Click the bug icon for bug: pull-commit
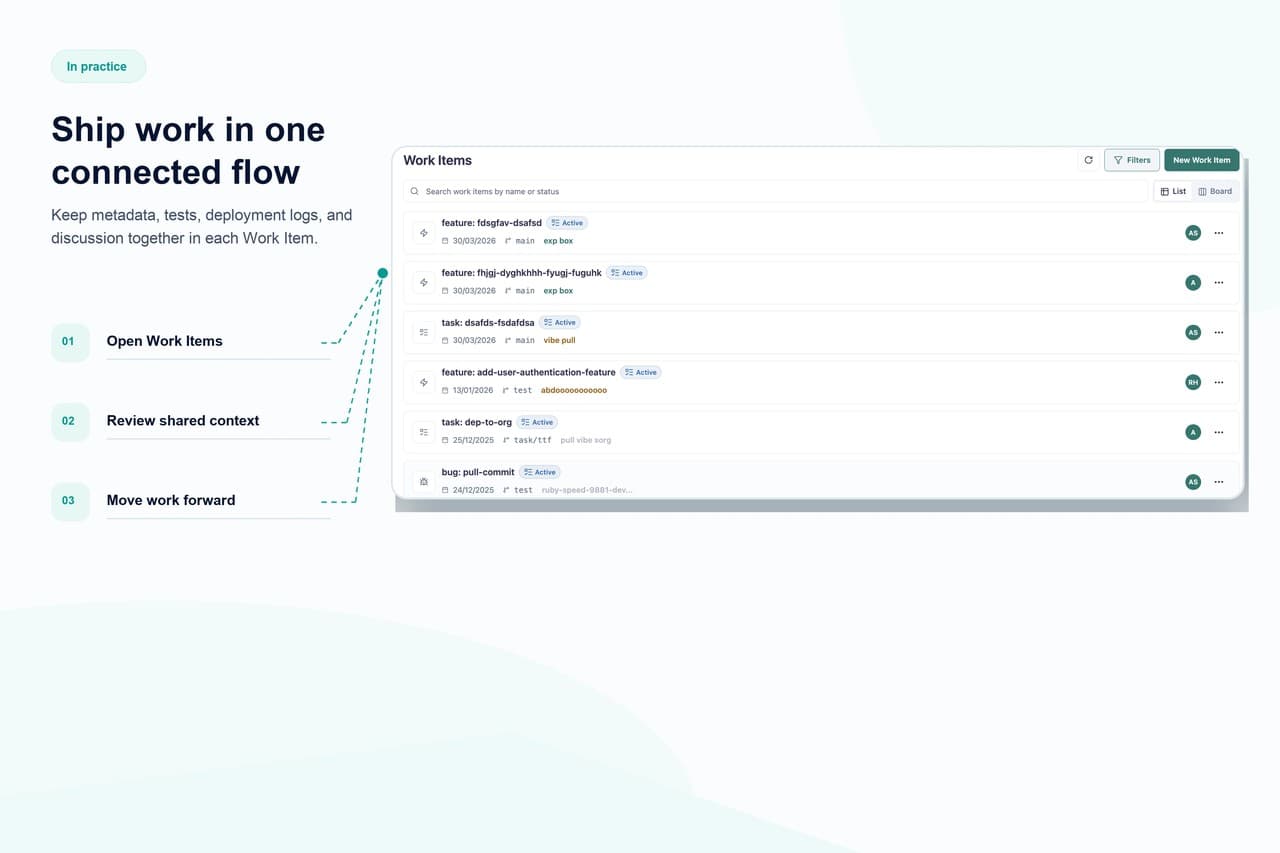1280x853 pixels. click(x=424, y=482)
